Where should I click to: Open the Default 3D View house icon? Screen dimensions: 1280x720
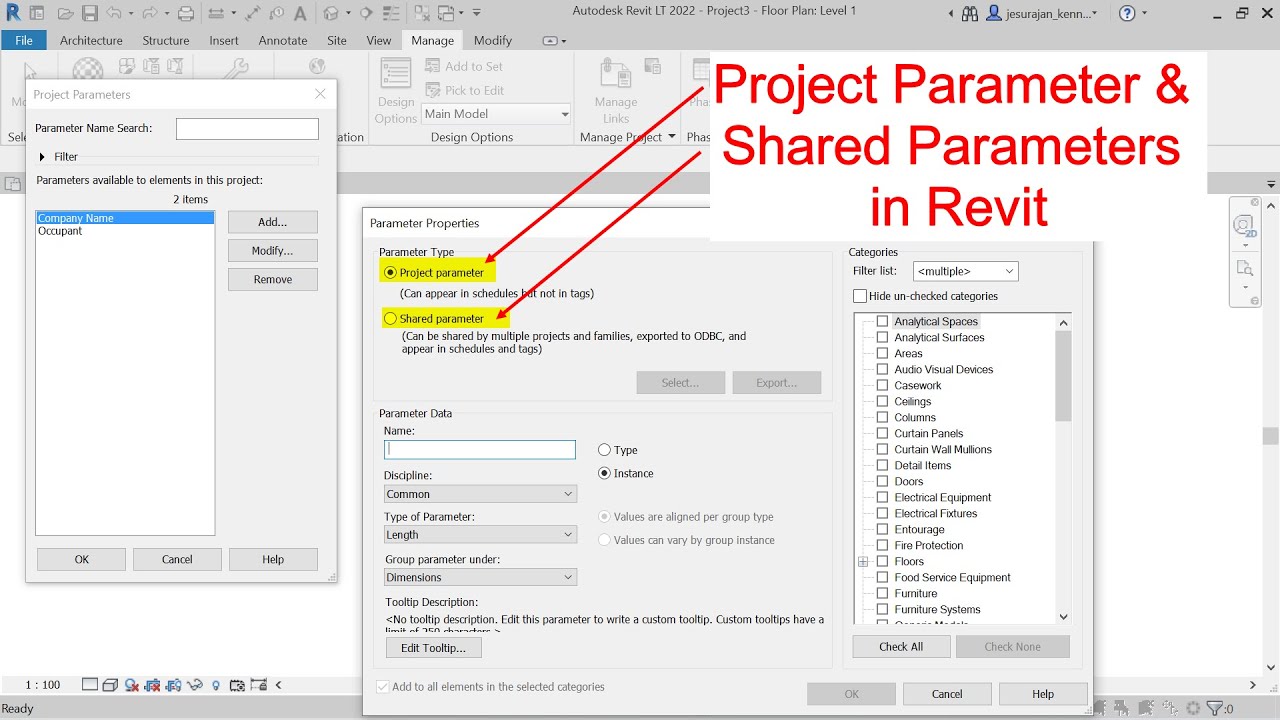pyautogui.click(x=330, y=14)
